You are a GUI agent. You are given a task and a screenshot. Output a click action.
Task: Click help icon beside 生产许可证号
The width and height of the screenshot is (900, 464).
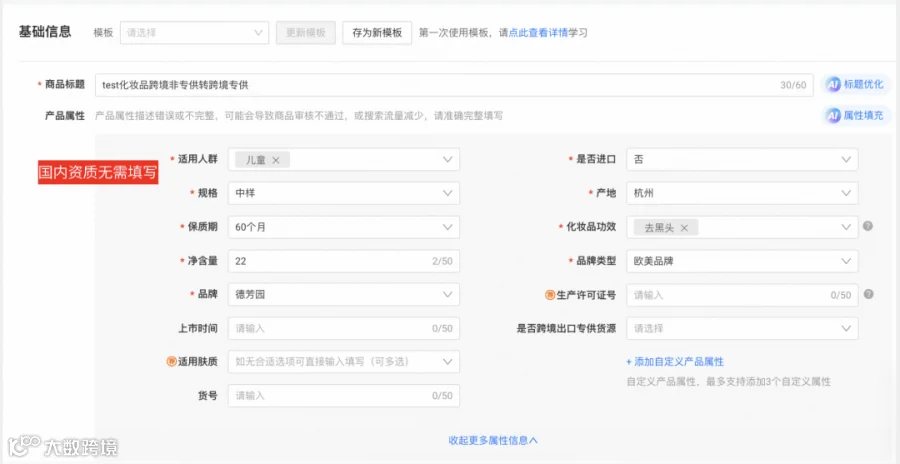[x=868, y=294]
